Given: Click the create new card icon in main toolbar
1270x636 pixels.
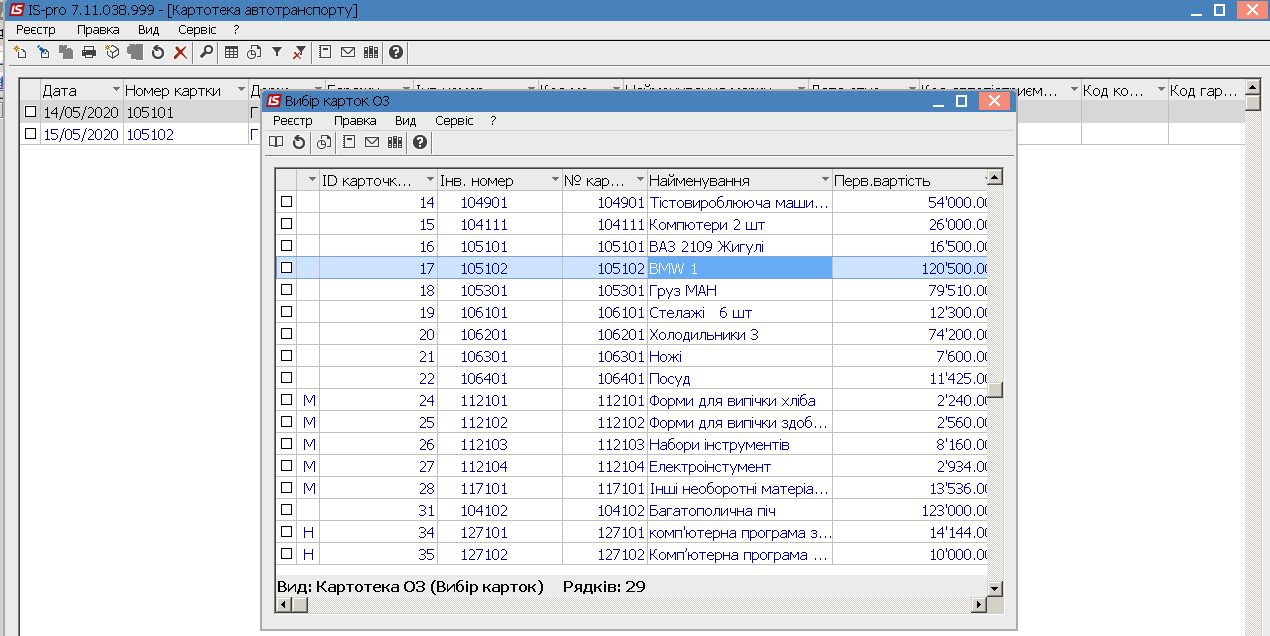Looking at the screenshot, I should click(19, 52).
